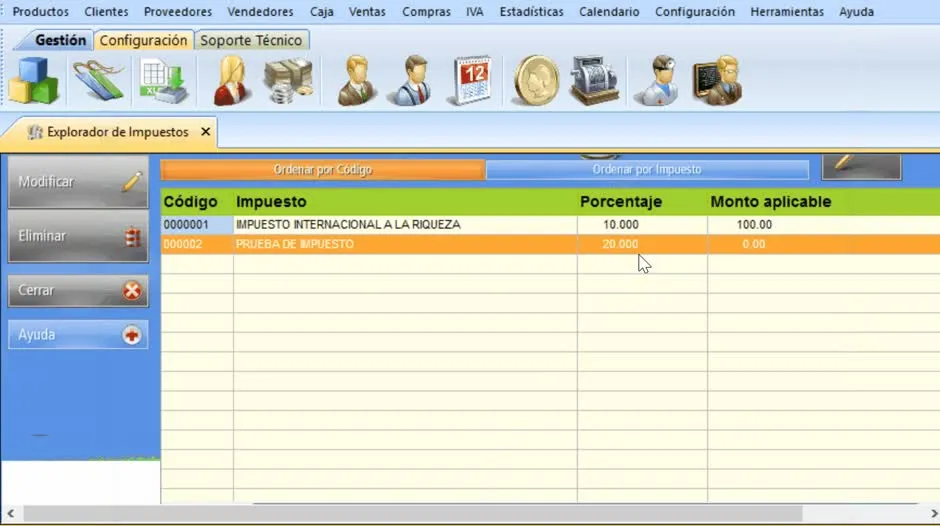The width and height of the screenshot is (940, 526).
Task: Click the teacher with blackboard icon
Action: click(718, 80)
